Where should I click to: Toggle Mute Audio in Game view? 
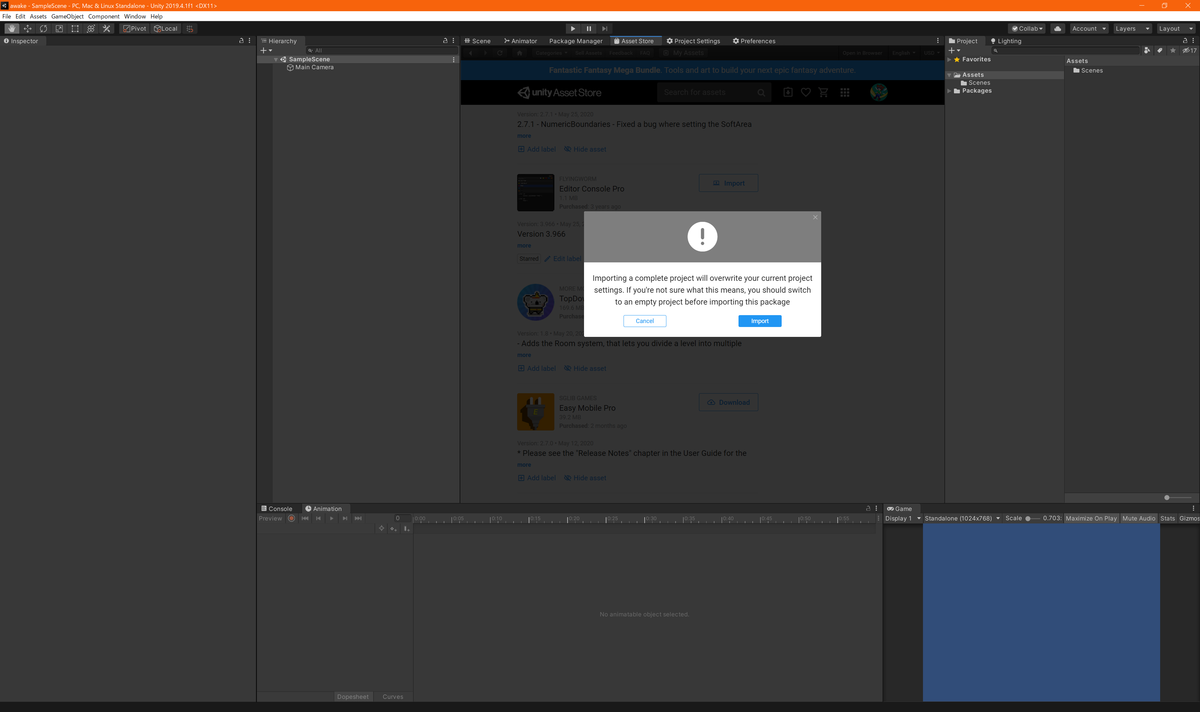1139,518
